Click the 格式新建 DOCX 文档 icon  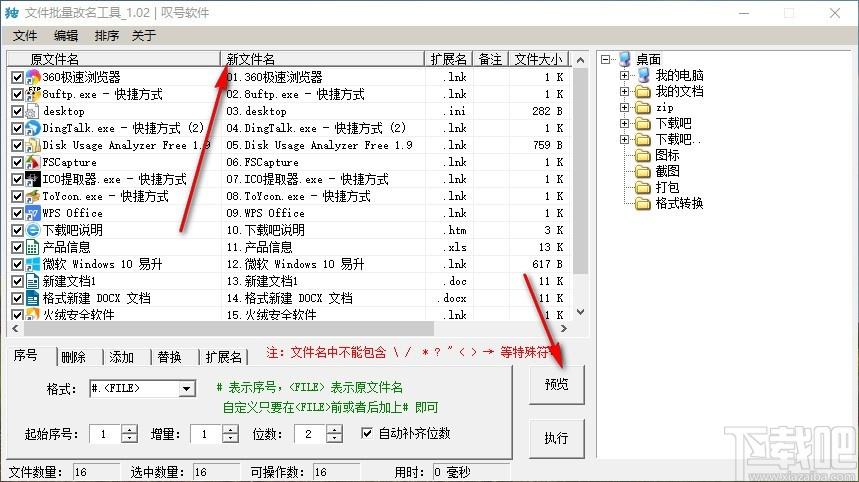(33, 298)
